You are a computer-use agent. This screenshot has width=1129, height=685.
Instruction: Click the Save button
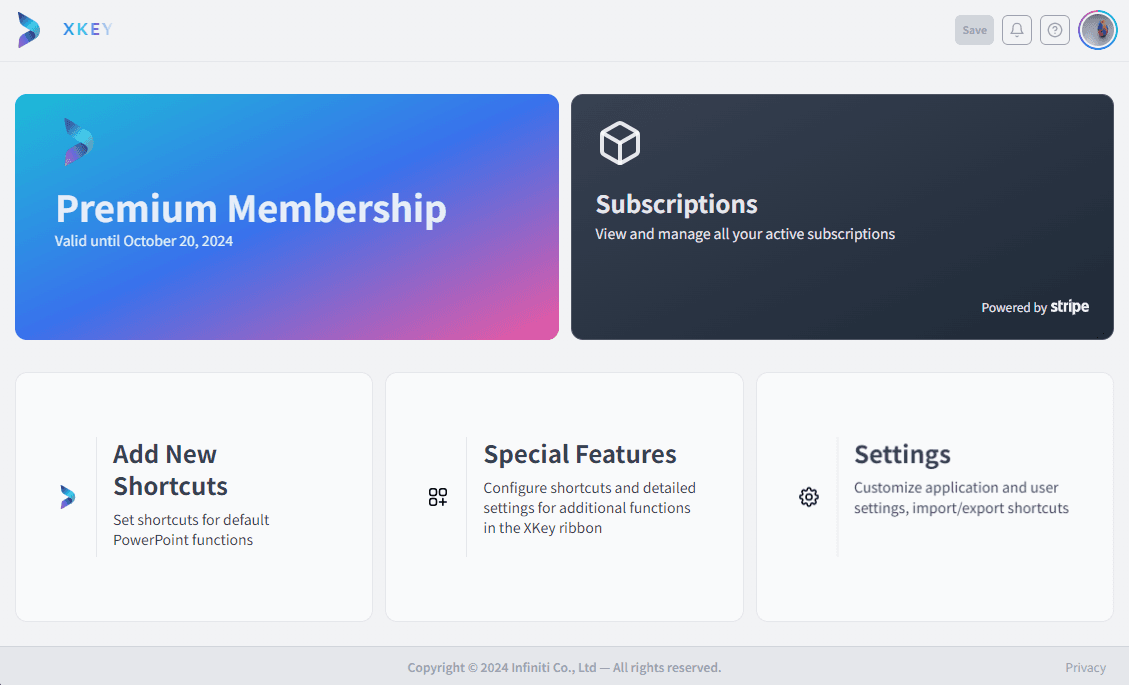[974, 30]
